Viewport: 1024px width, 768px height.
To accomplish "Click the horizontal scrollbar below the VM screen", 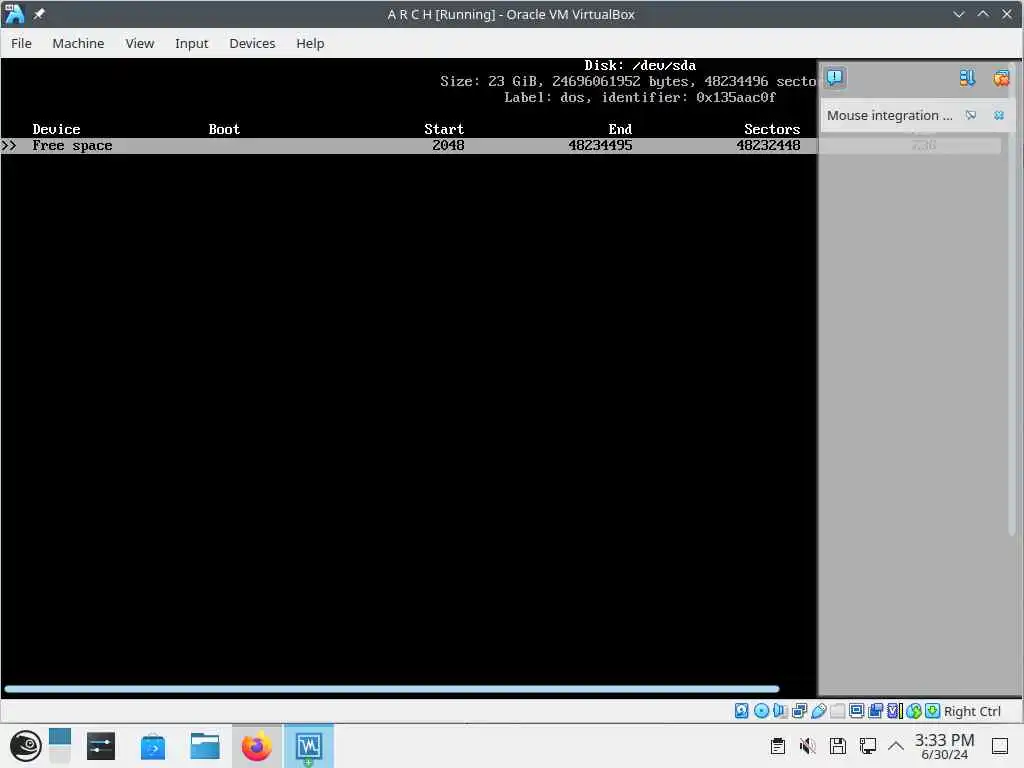I will click(392, 689).
